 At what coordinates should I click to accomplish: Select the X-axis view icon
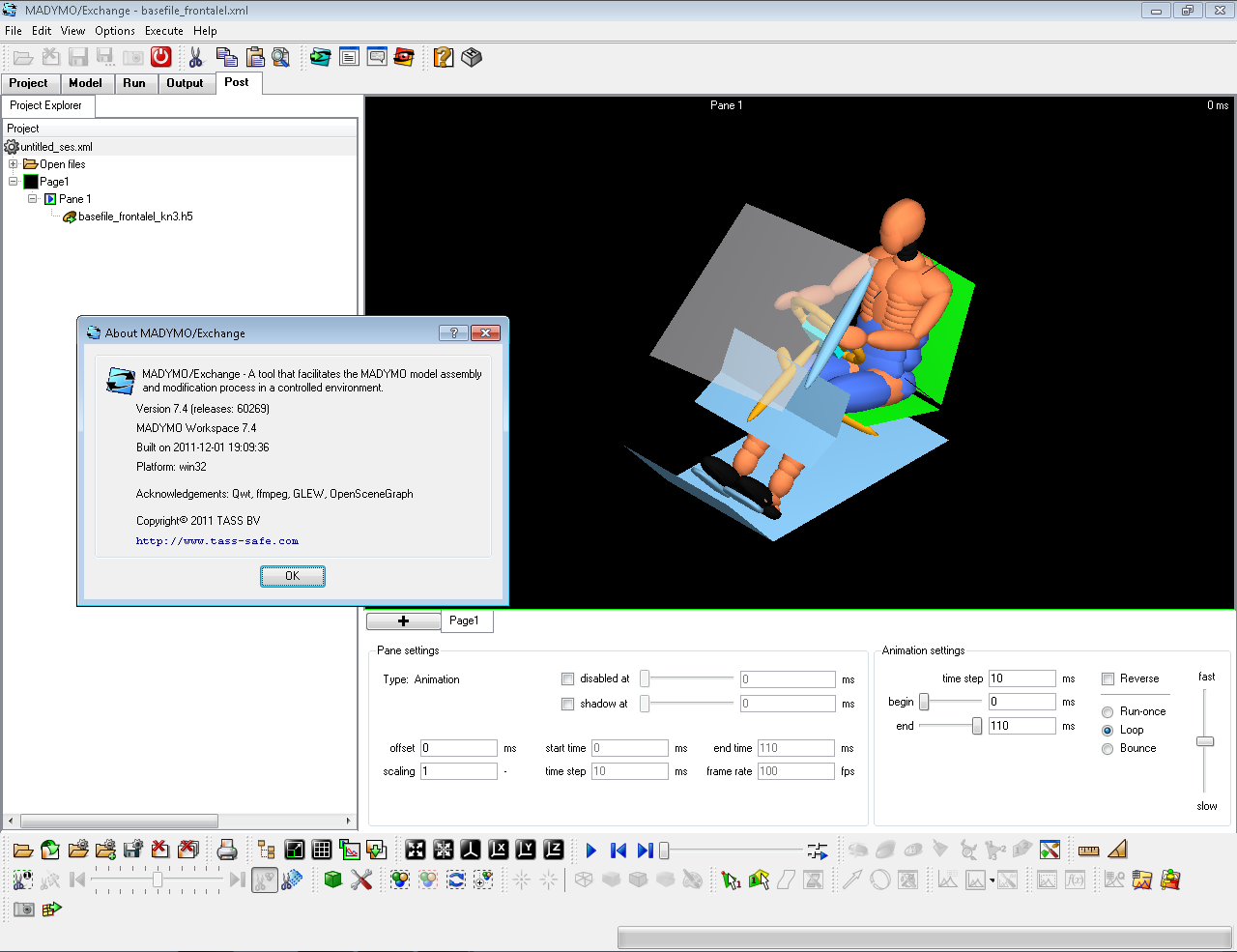(499, 850)
